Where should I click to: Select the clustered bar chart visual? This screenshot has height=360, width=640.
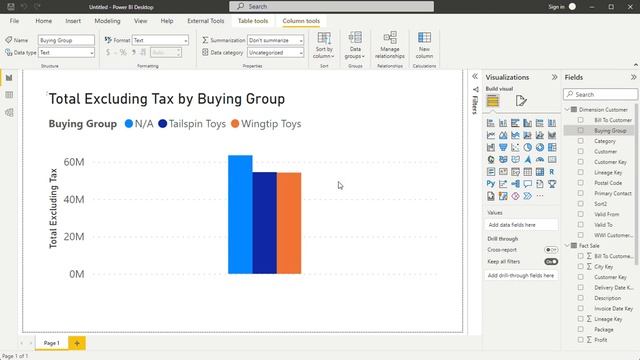click(515, 123)
